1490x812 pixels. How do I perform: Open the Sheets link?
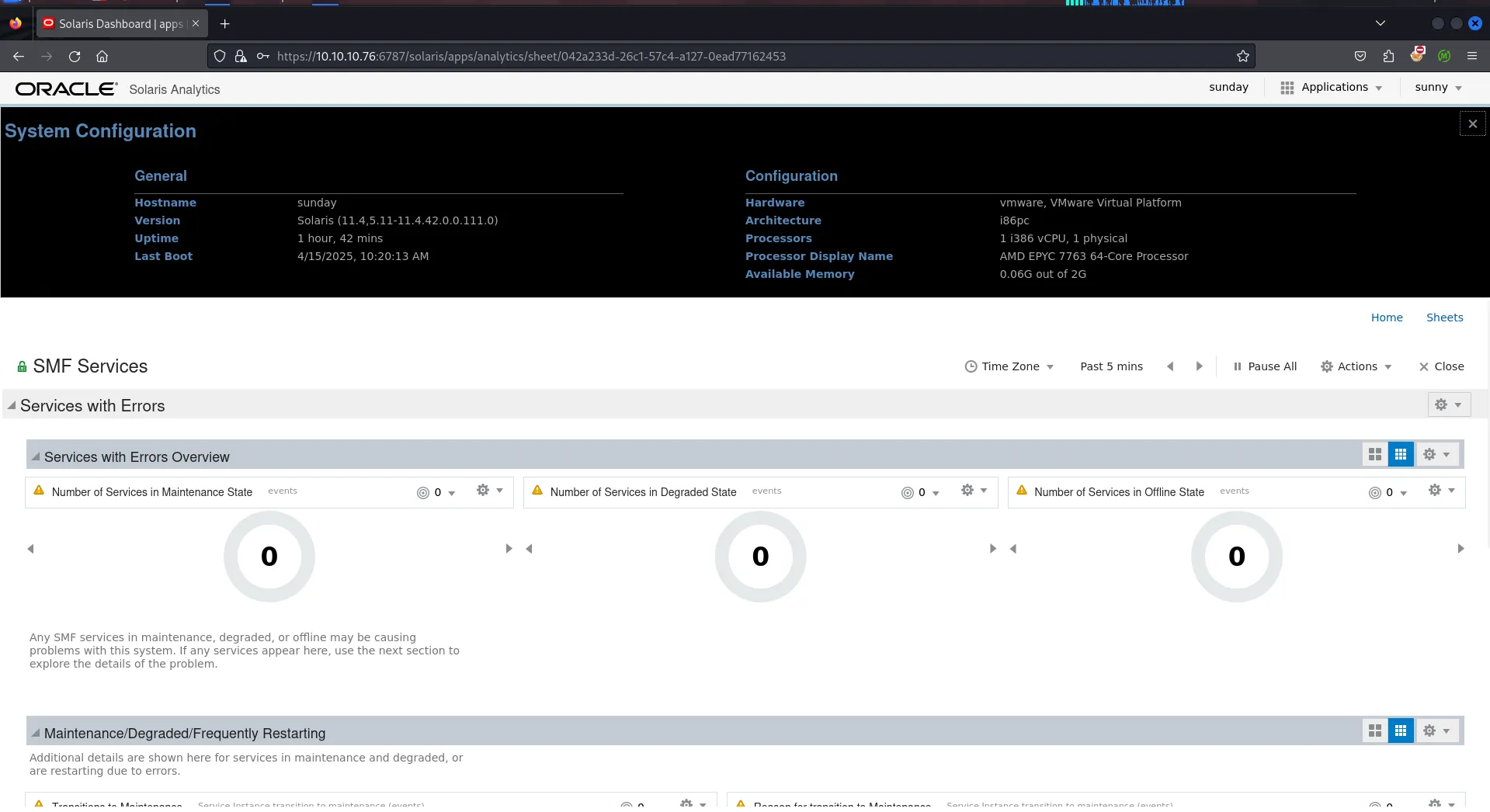click(x=1444, y=318)
